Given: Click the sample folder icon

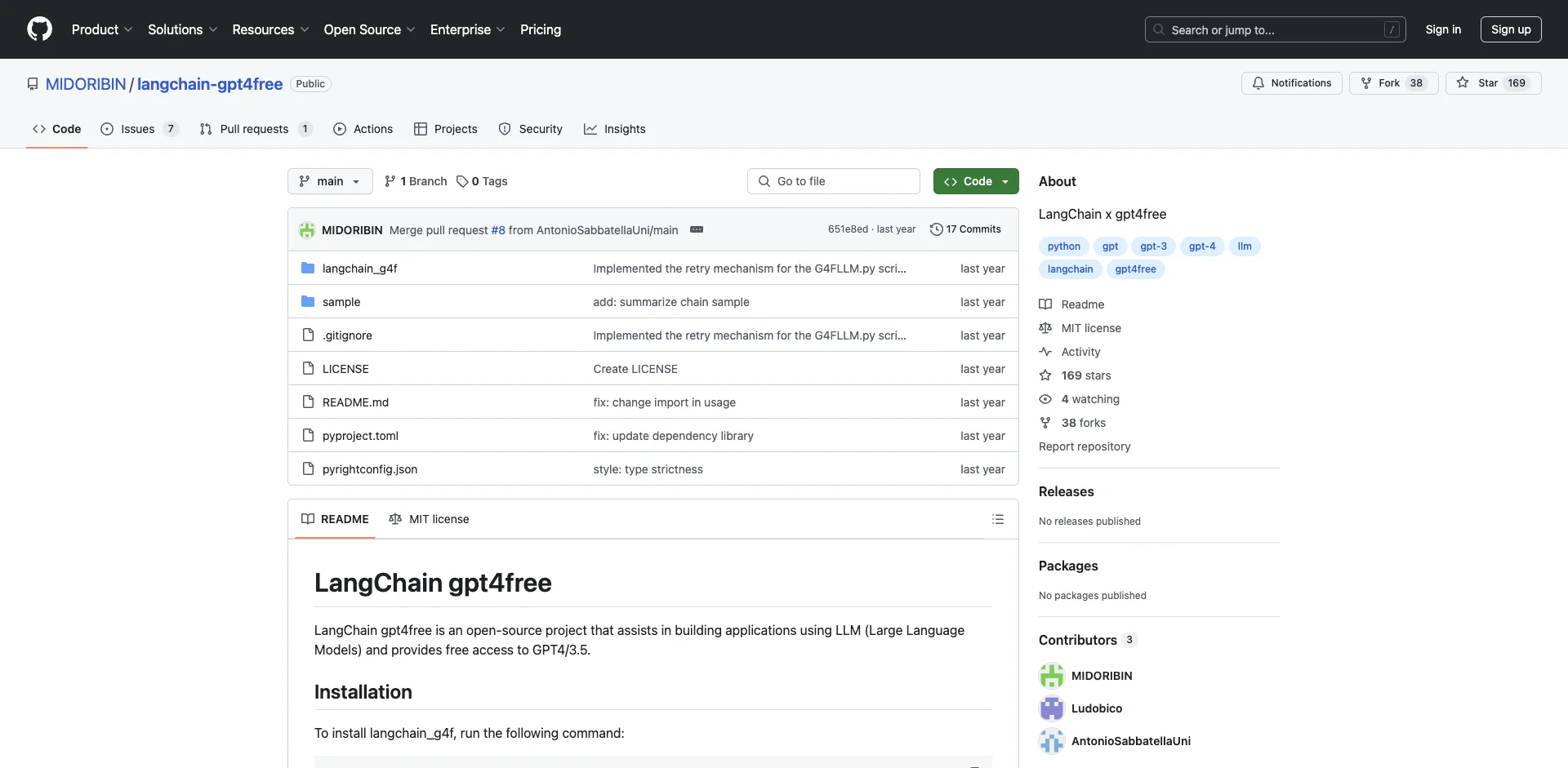Looking at the screenshot, I should tap(308, 301).
